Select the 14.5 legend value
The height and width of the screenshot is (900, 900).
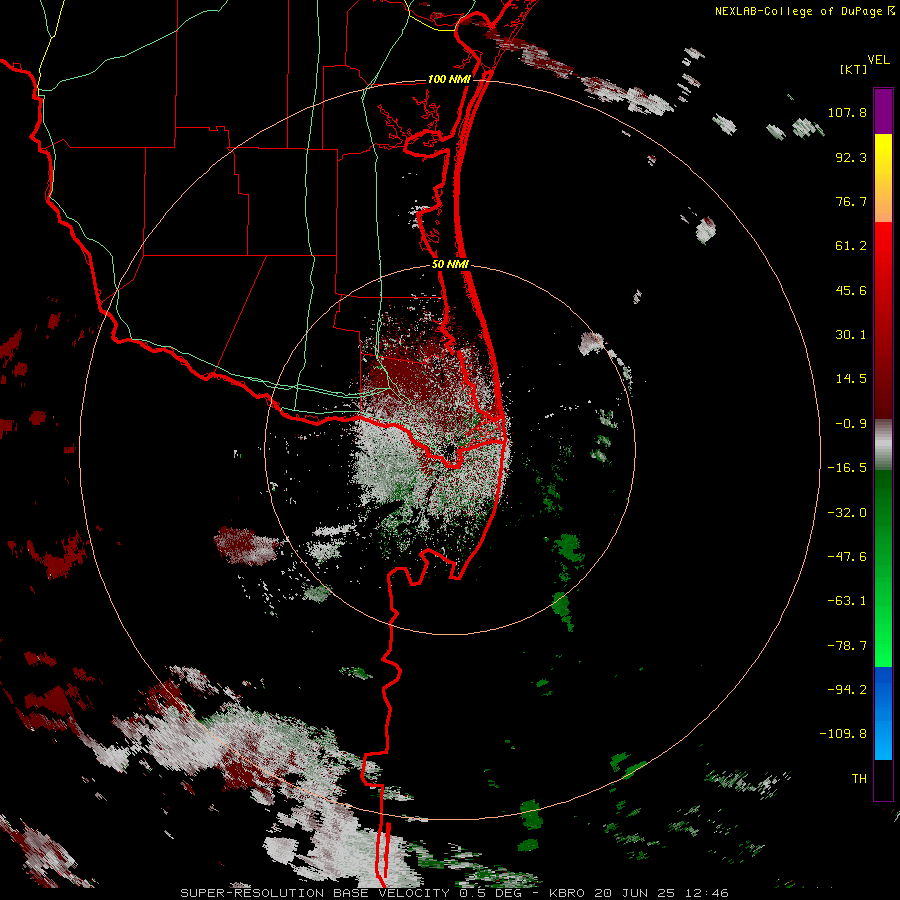pyautogui.click(x=851, y=379)
